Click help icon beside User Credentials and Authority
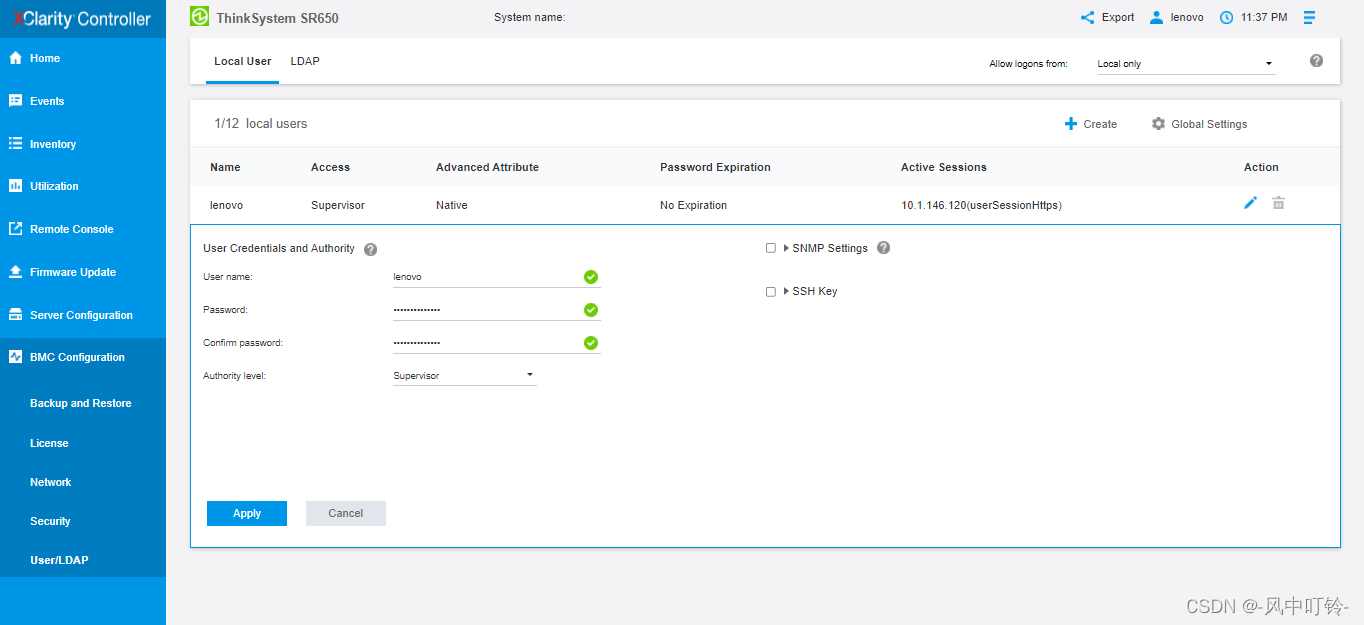 (x=370, y=249)
